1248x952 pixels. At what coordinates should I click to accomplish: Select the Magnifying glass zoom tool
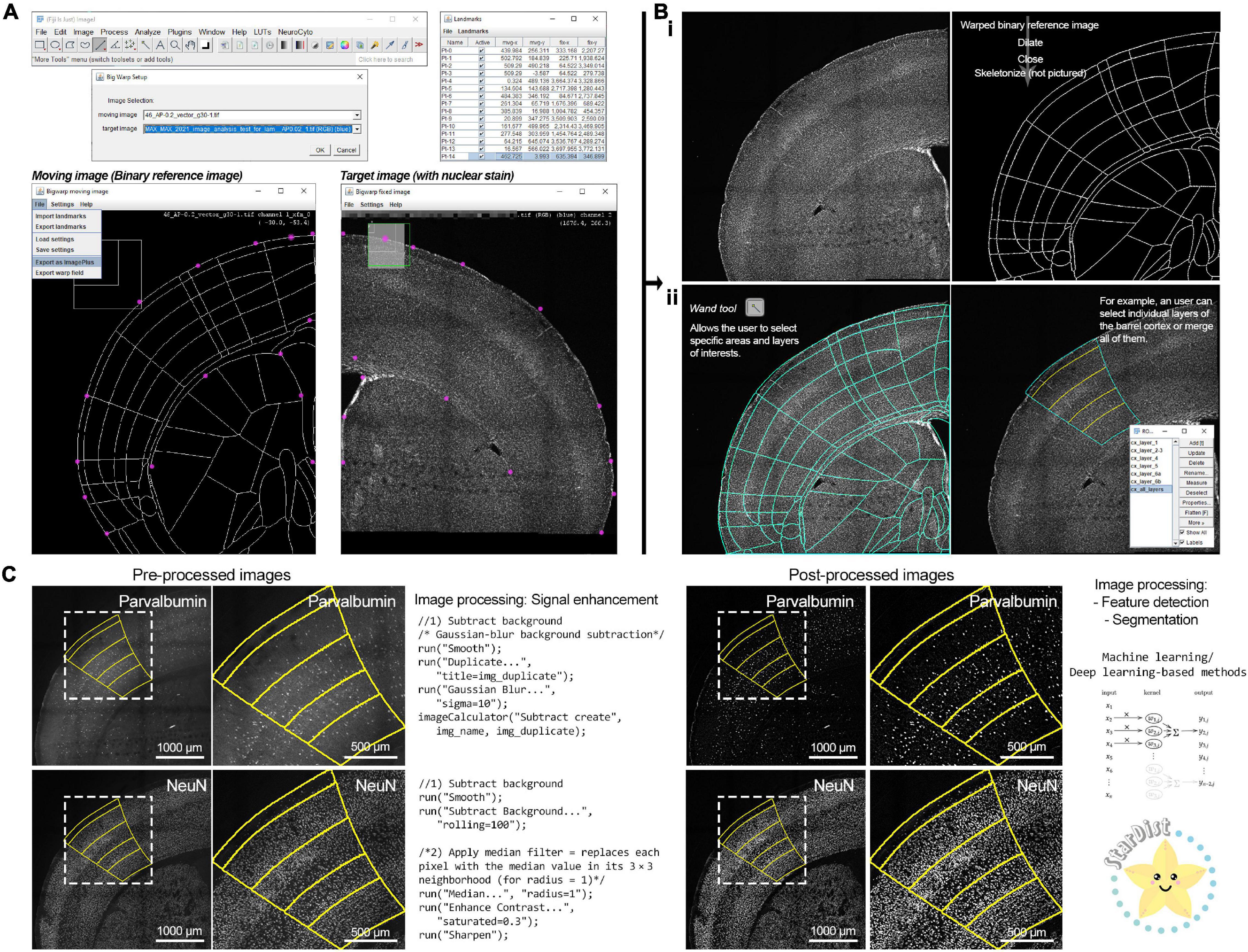175,45
